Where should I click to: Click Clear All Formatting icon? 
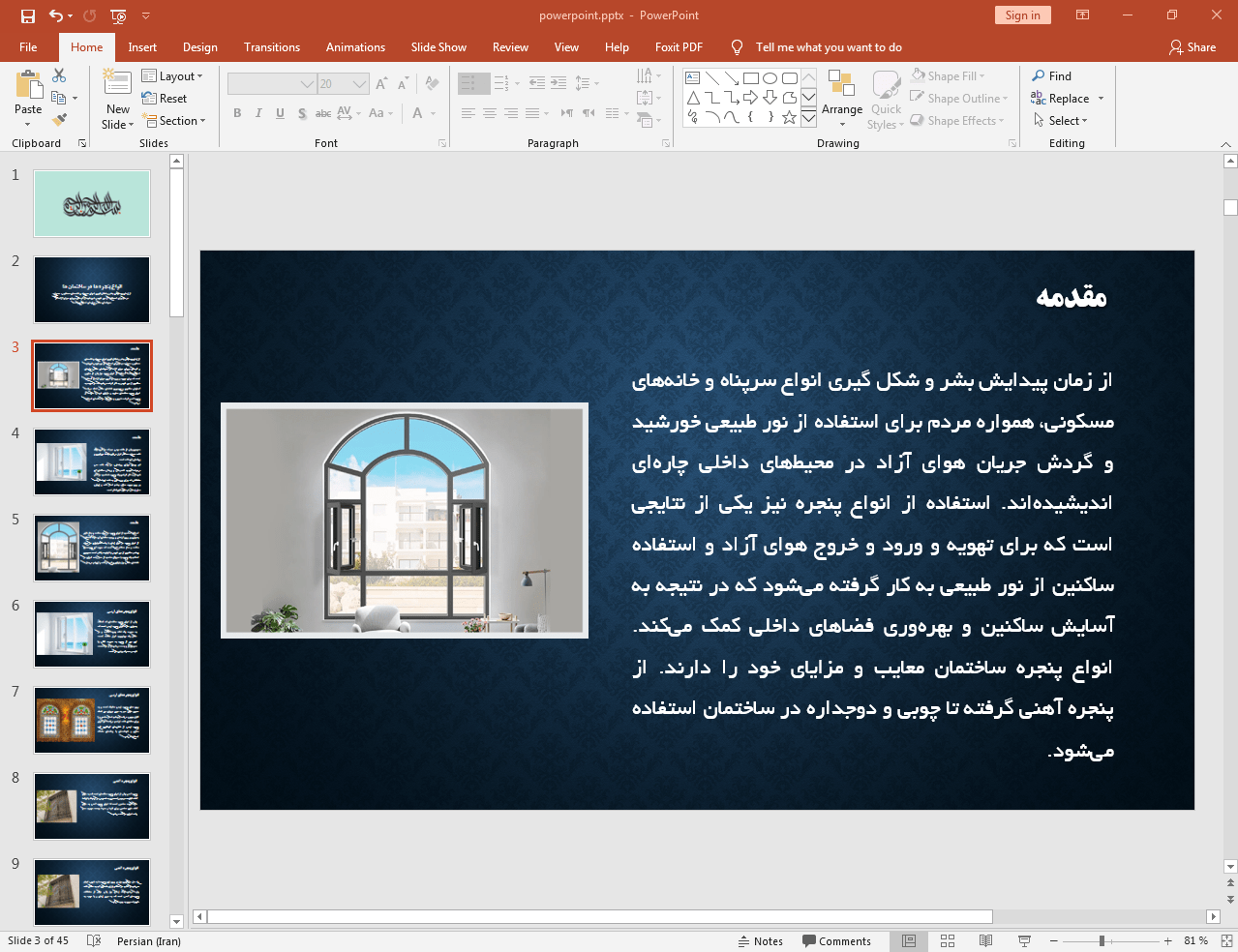pos(432,84)
